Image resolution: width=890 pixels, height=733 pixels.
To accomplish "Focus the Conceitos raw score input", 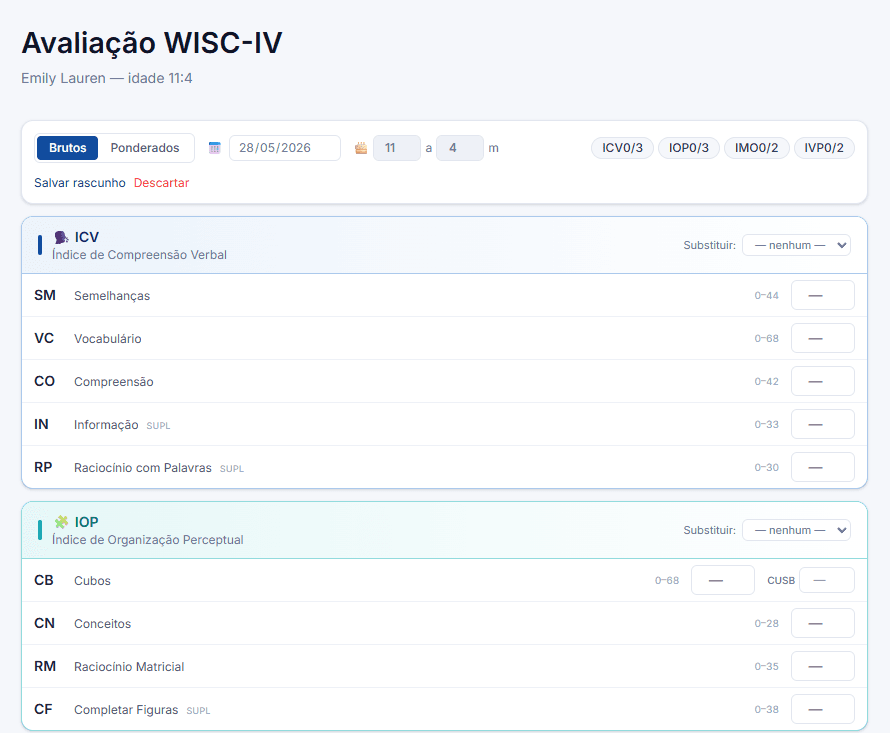I will tap(822, 623).
